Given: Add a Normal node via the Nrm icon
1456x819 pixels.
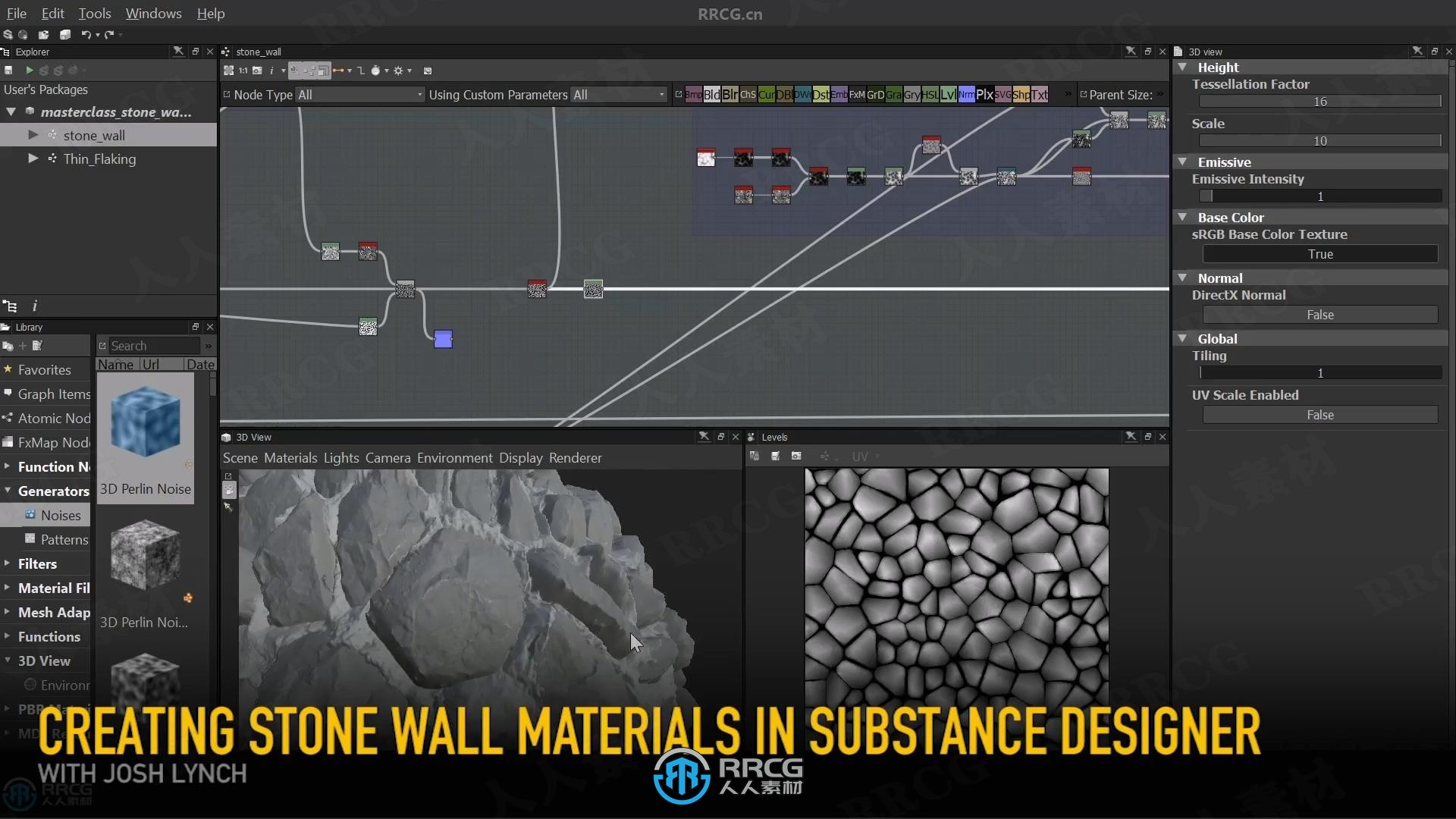Looking at the screenshot, I should [966, 95].
